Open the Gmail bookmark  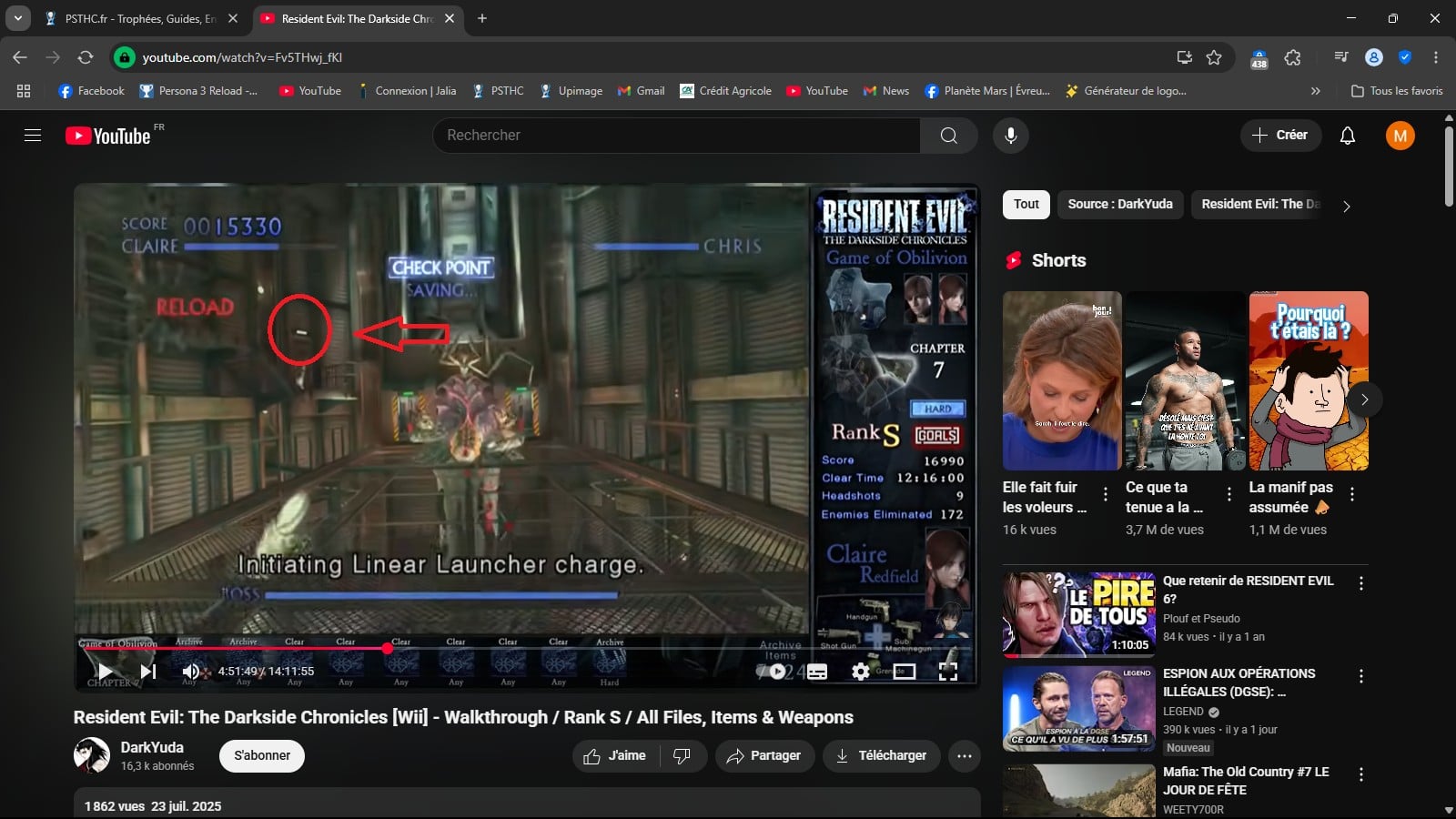[641, 91]
